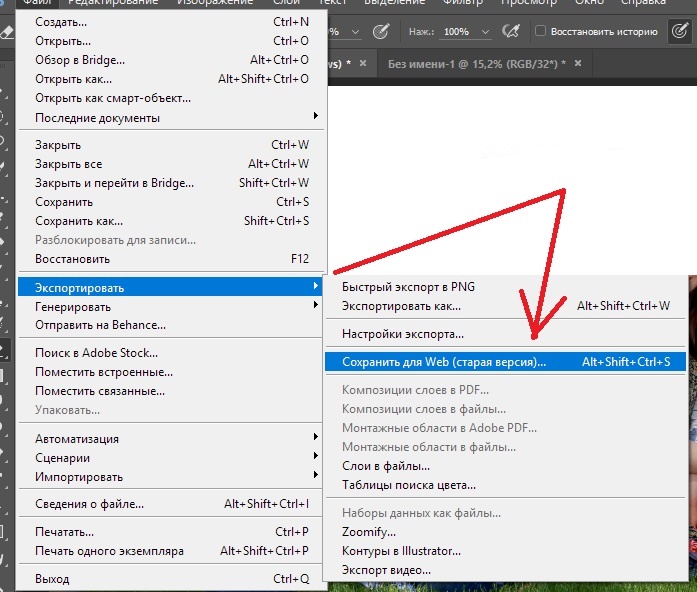Select the Eraser tool icon in options bar
This screenshot has height=592, width=697.
[6, 31]
